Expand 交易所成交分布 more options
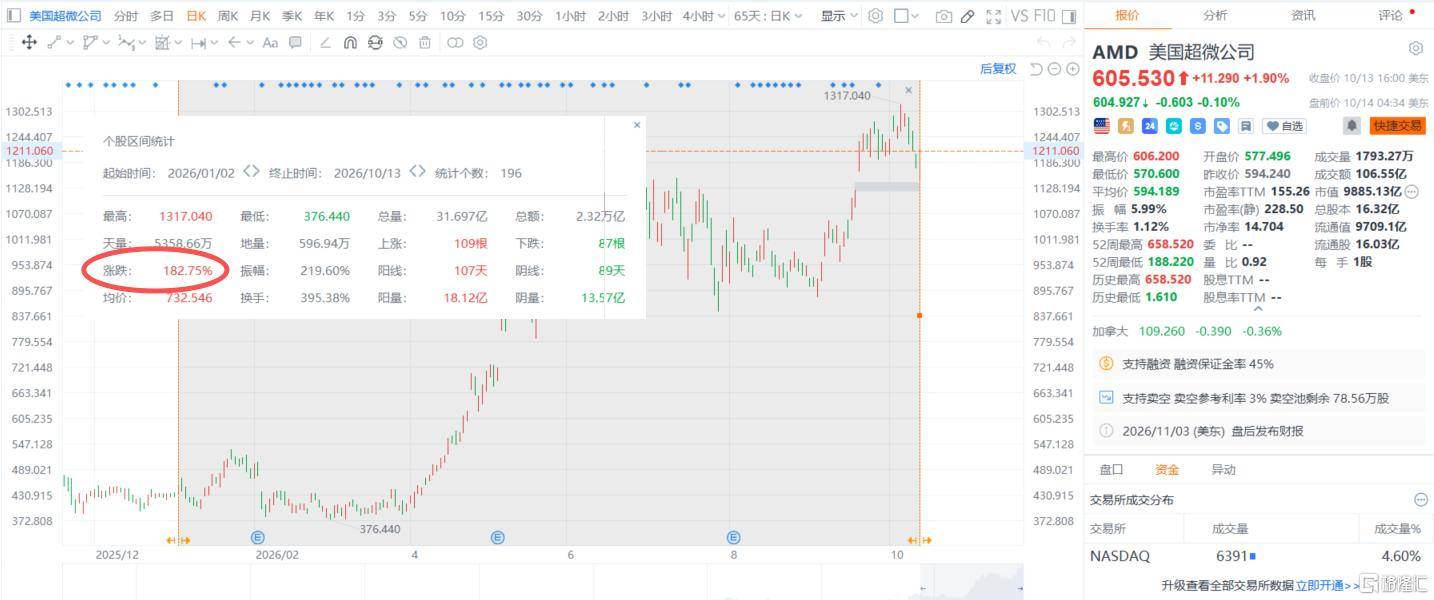1434x600 pixels. click(1421, 499)
